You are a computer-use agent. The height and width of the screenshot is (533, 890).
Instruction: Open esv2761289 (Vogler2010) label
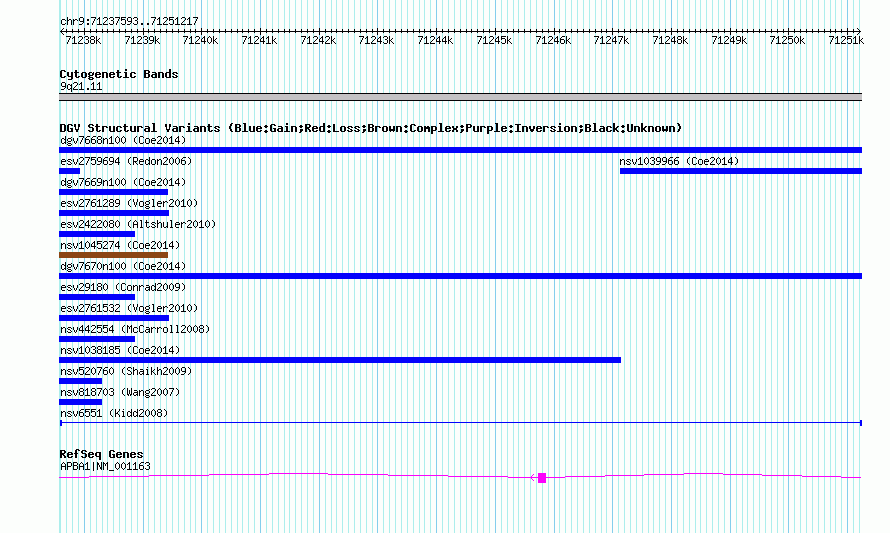(x=129, y=203)
